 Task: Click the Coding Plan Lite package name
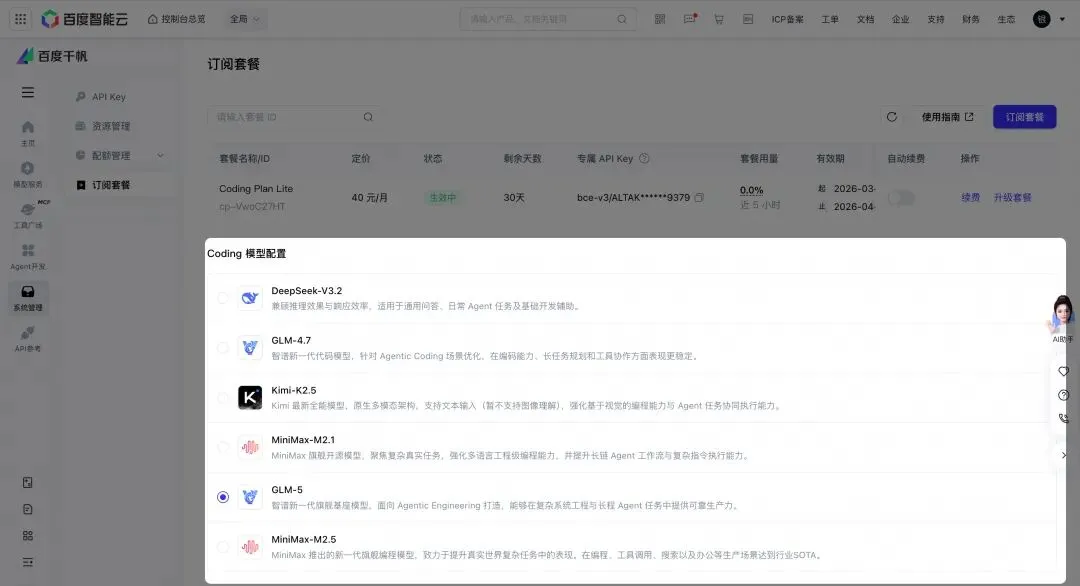[x=256, y=189]
